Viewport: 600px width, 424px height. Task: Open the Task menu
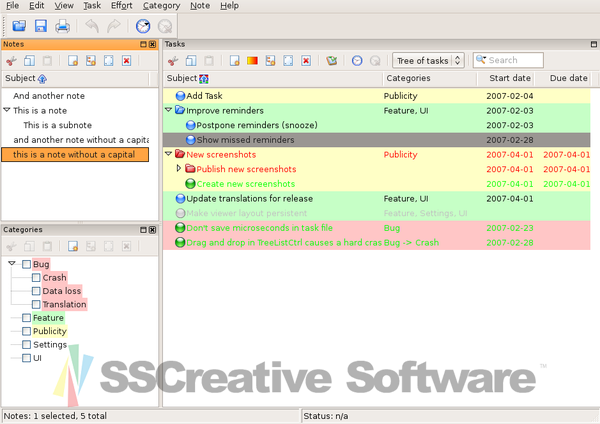(x=92, y=6)
